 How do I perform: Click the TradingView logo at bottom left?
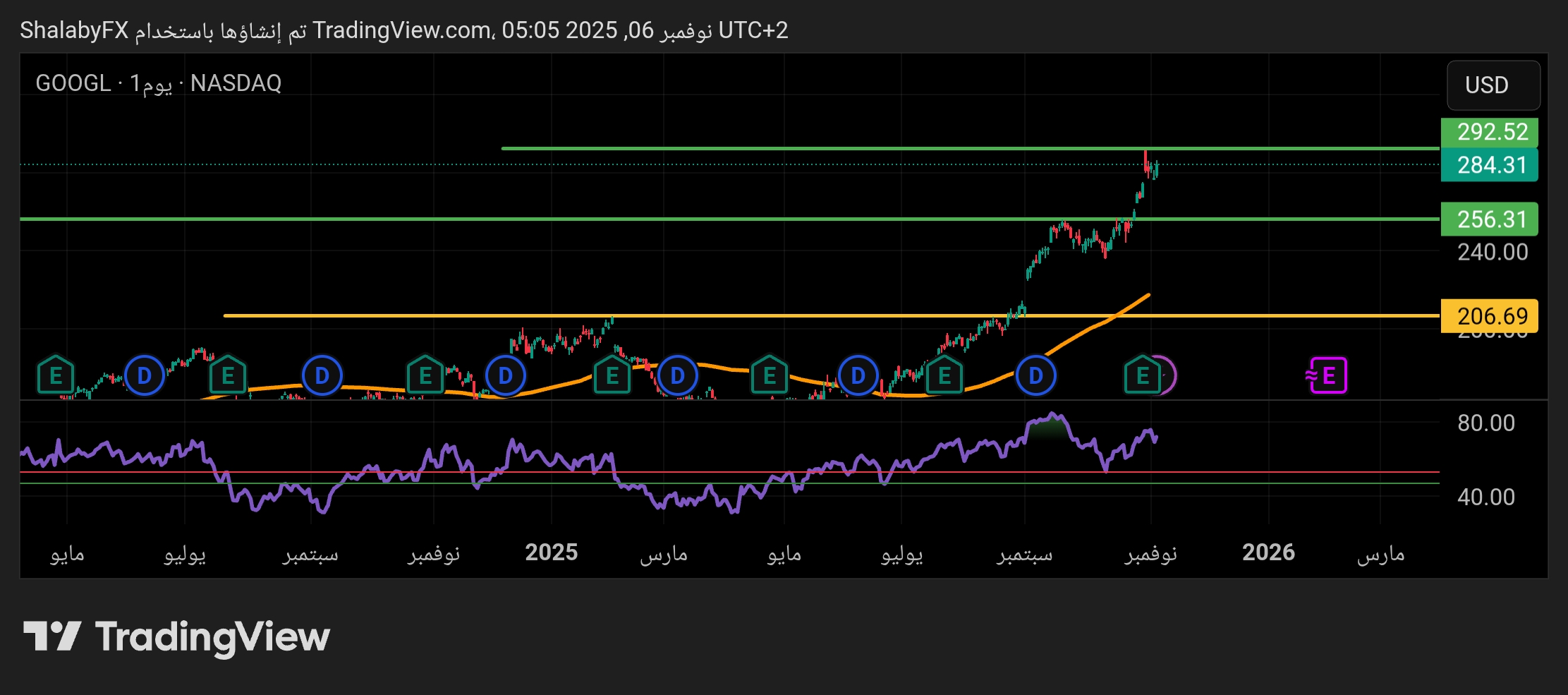click(x=176, y=636)
